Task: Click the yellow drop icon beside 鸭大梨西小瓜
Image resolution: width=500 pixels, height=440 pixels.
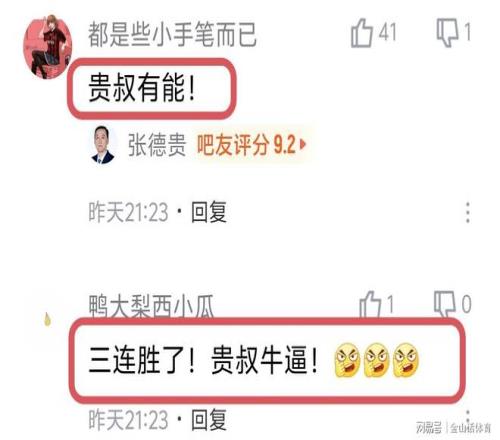Action: click(x=47, y=319)
